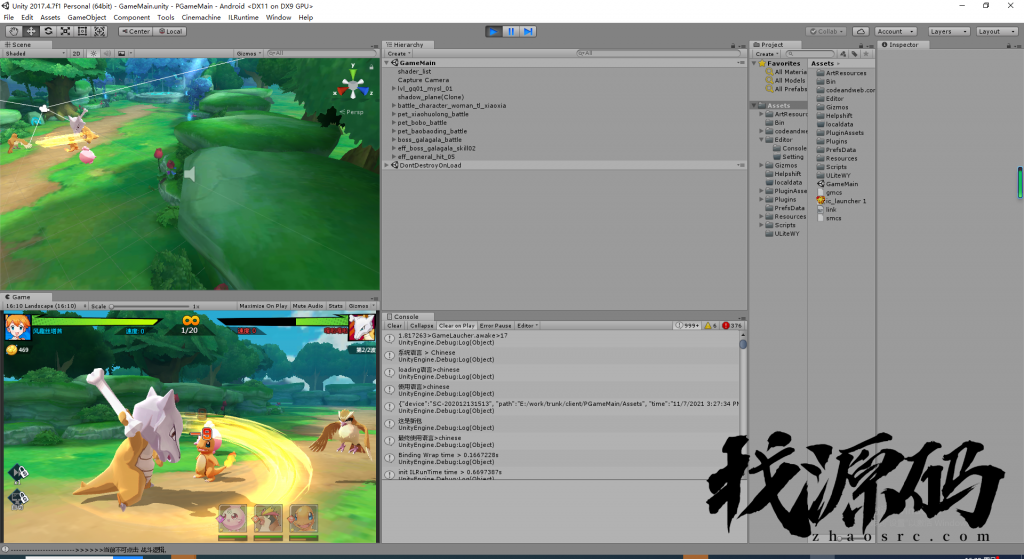
Task: Select the combined Transform tool
Action: click(x=99, y=31)
